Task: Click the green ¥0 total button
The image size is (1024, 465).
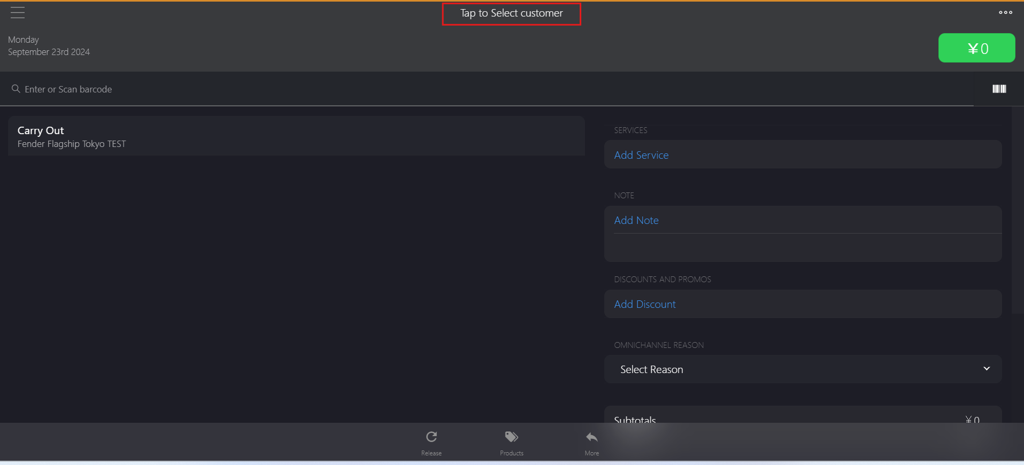Action: click(x=977, y=48)
